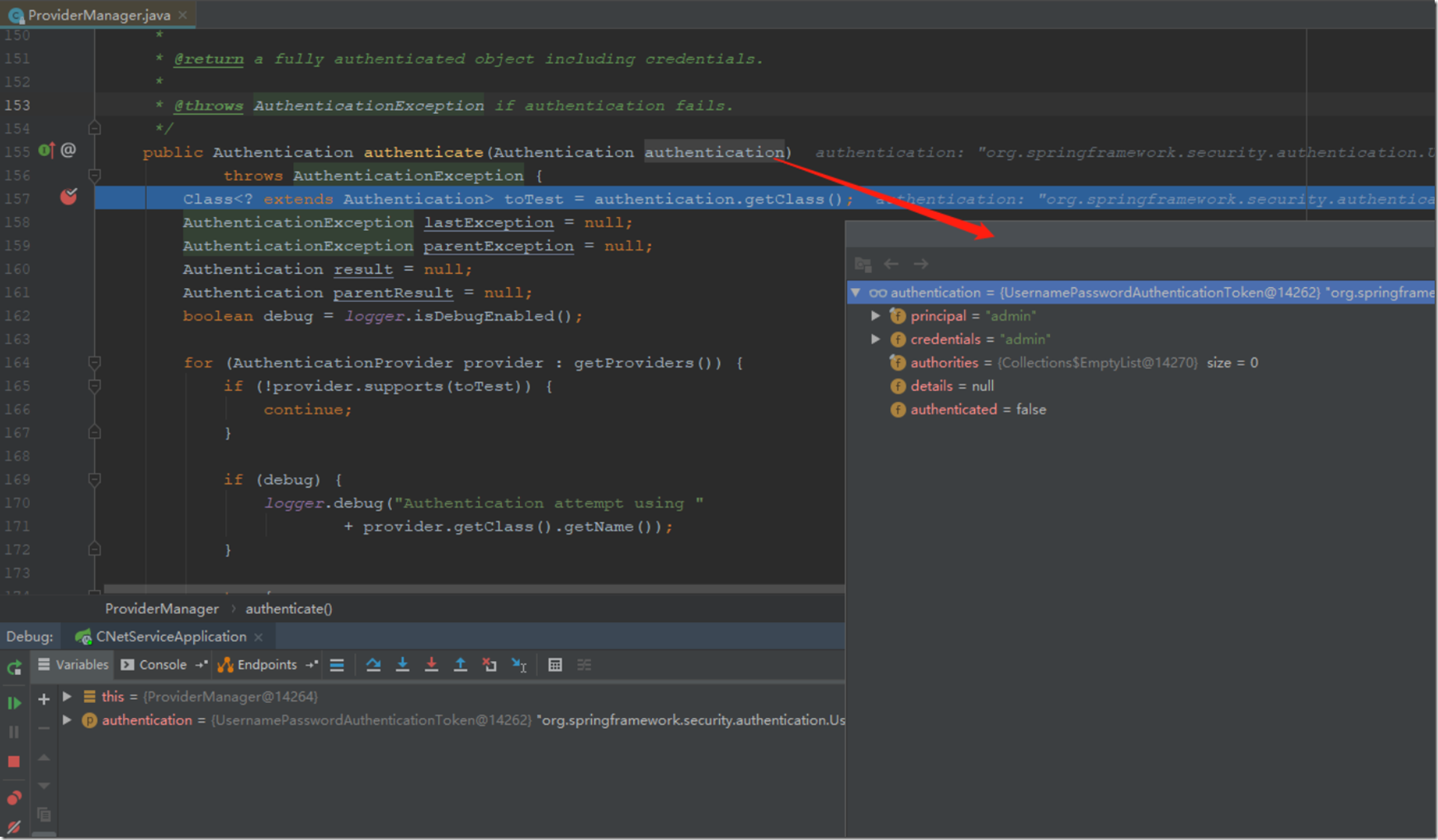Click the forward arrow in inspection popup
The height and width of the screenshot is (840, 1438).
[x=921, y=264]
